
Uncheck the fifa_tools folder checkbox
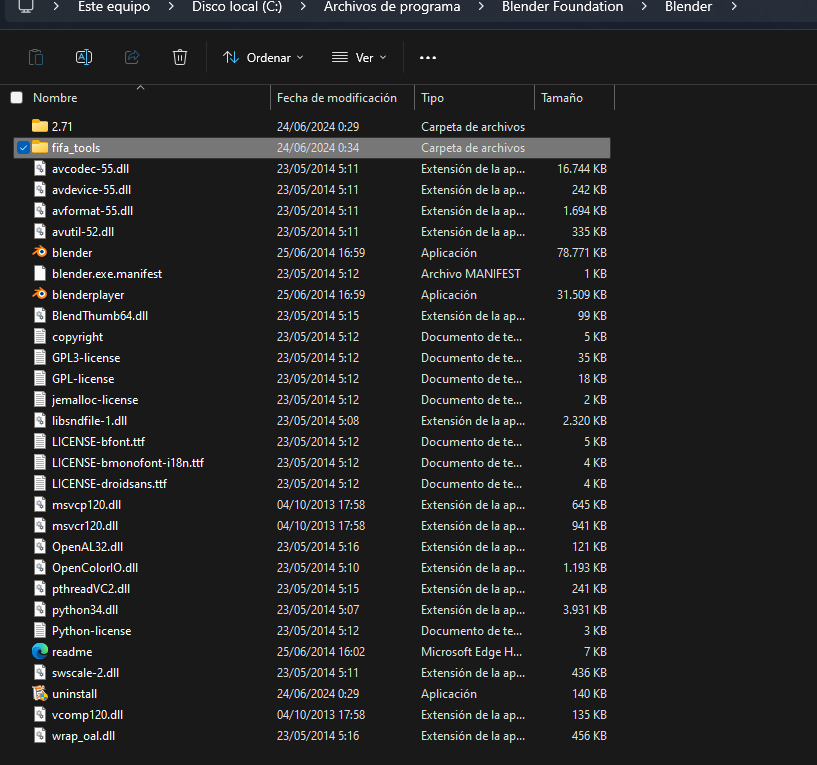click(x=23, y=147)
